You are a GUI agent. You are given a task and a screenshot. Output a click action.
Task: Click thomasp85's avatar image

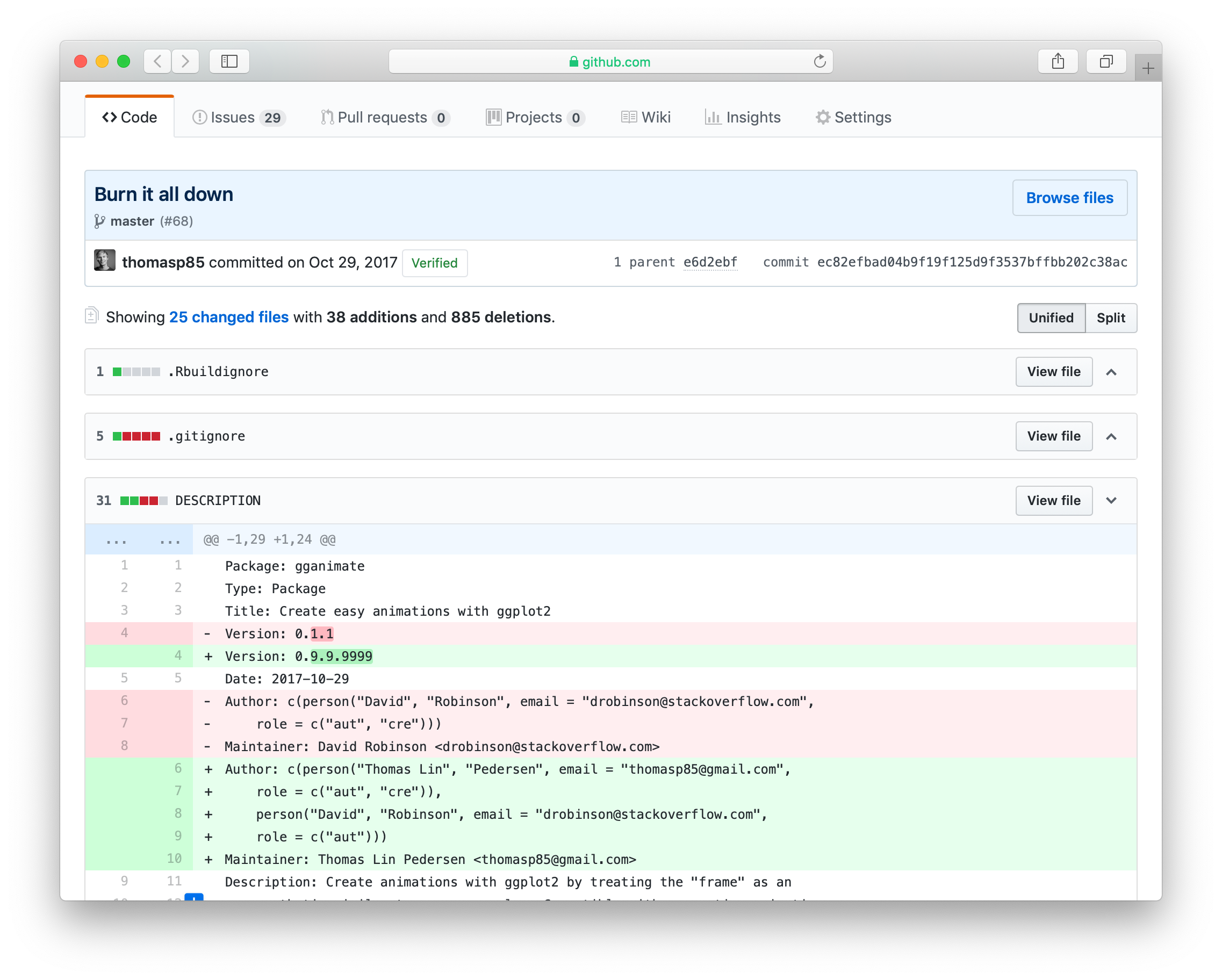click(x=105, y=261)
